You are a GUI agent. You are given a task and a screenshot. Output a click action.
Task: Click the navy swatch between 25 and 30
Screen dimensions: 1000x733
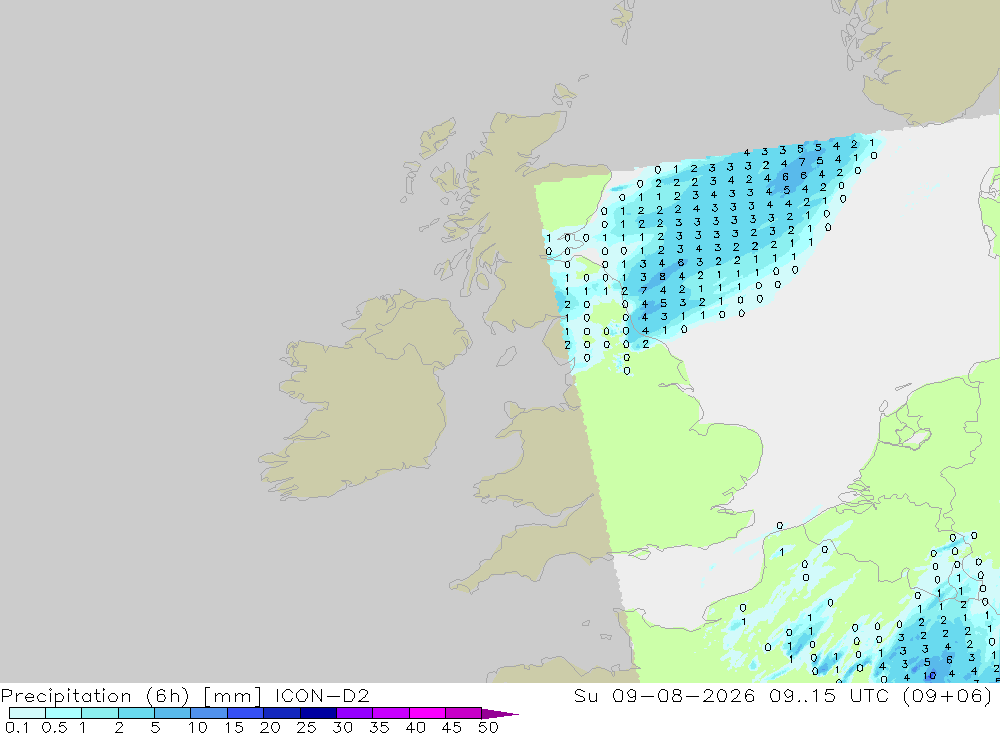point(318,713)
